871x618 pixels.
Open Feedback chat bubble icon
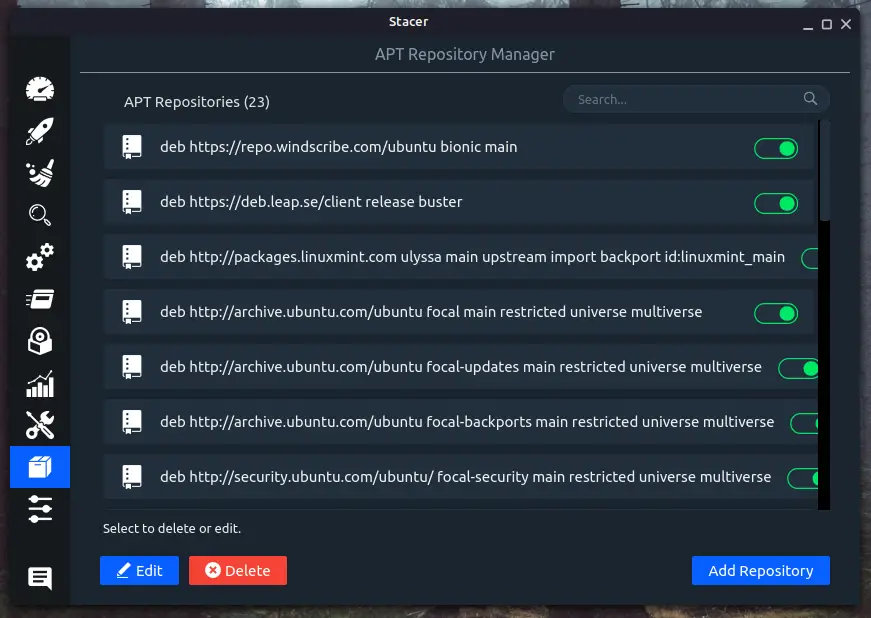[x=40, y=578]
